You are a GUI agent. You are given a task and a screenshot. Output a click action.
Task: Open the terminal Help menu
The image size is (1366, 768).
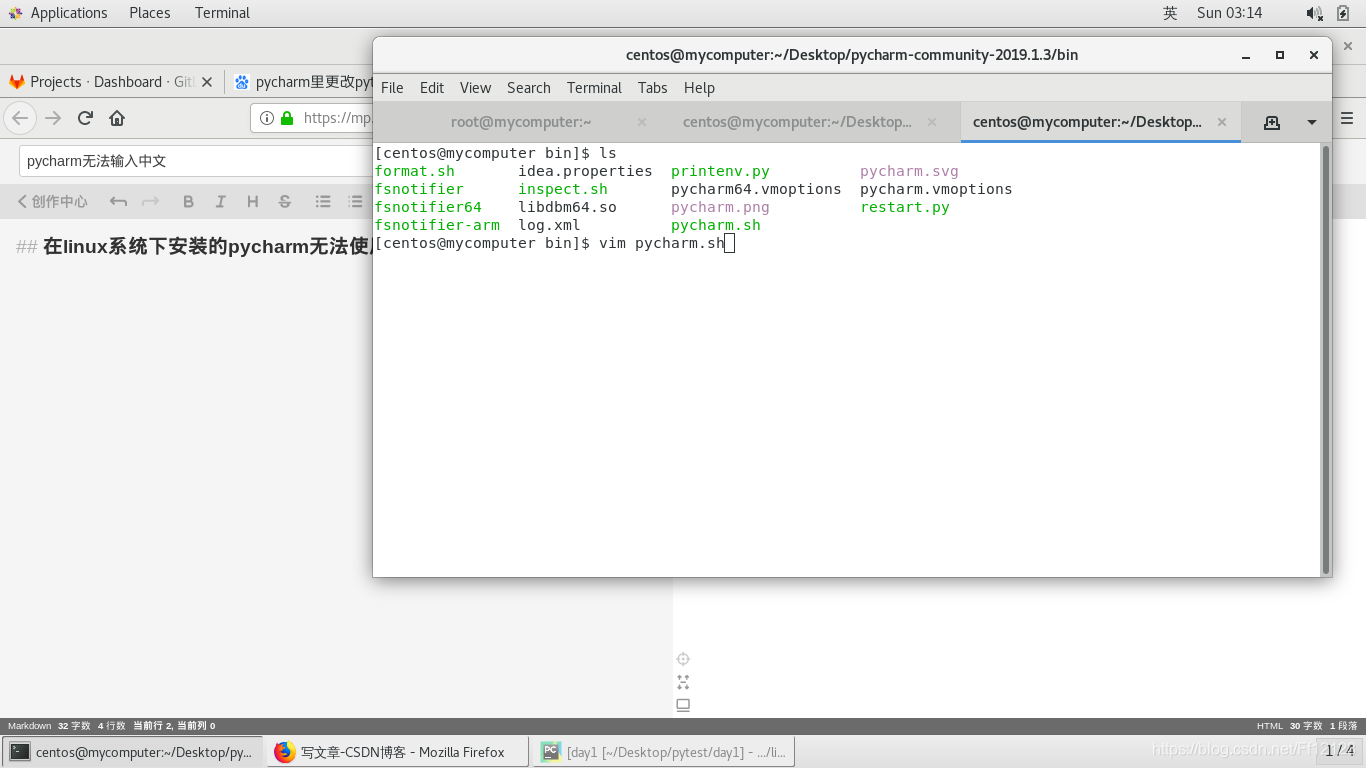699,88
